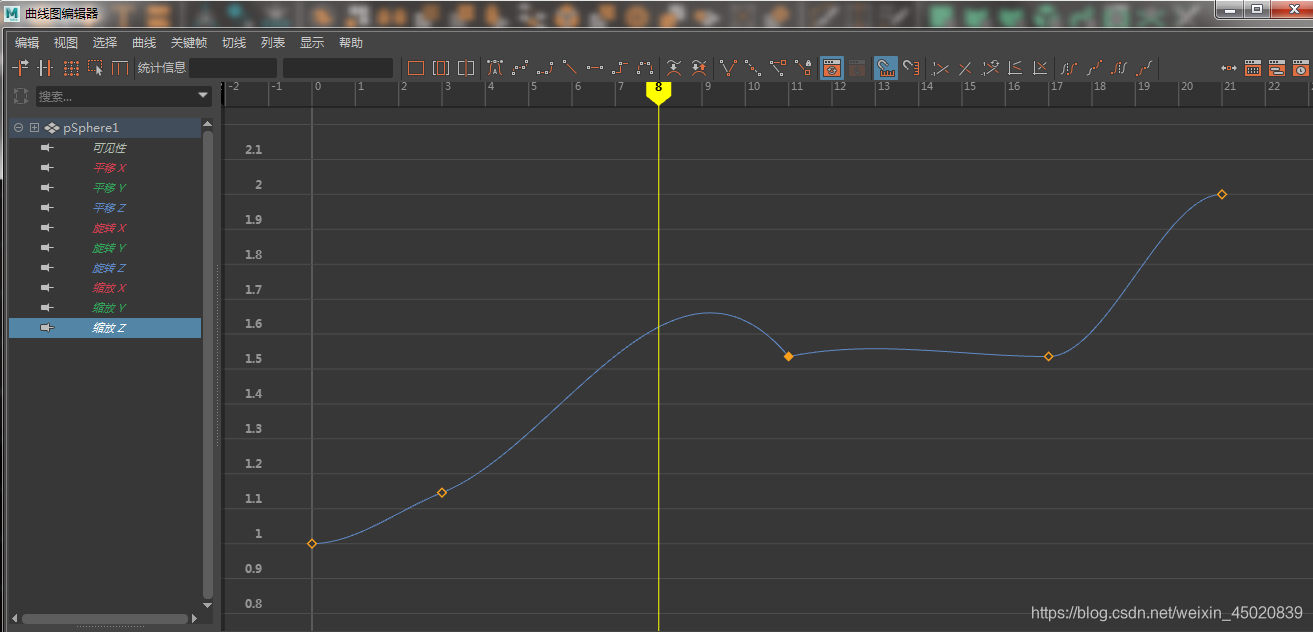Screen dimensions: 1313x632
Task: Click the outliner vertical scrollbar
Action: (208, 365)
